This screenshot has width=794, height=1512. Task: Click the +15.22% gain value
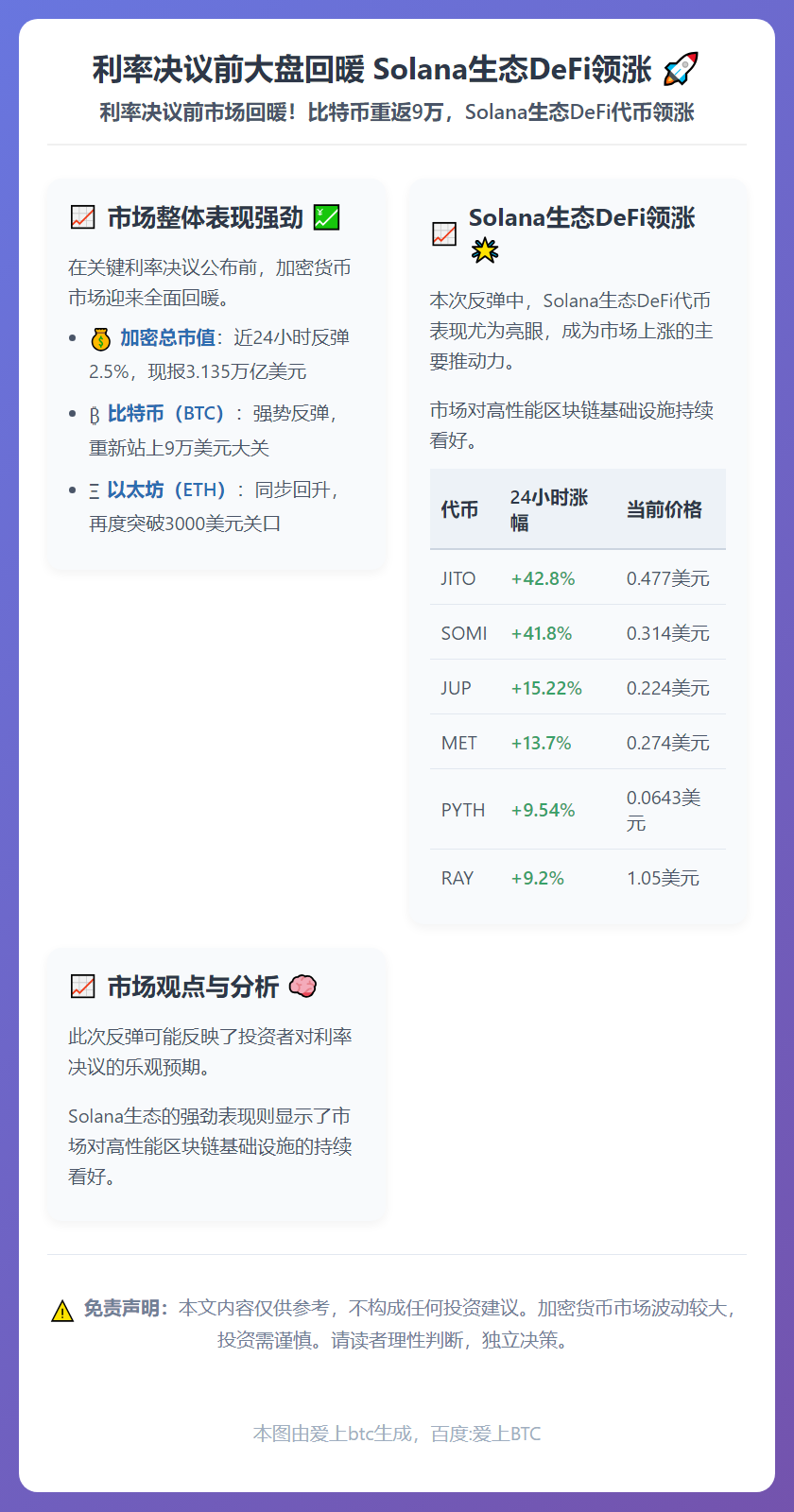[546, 688]
